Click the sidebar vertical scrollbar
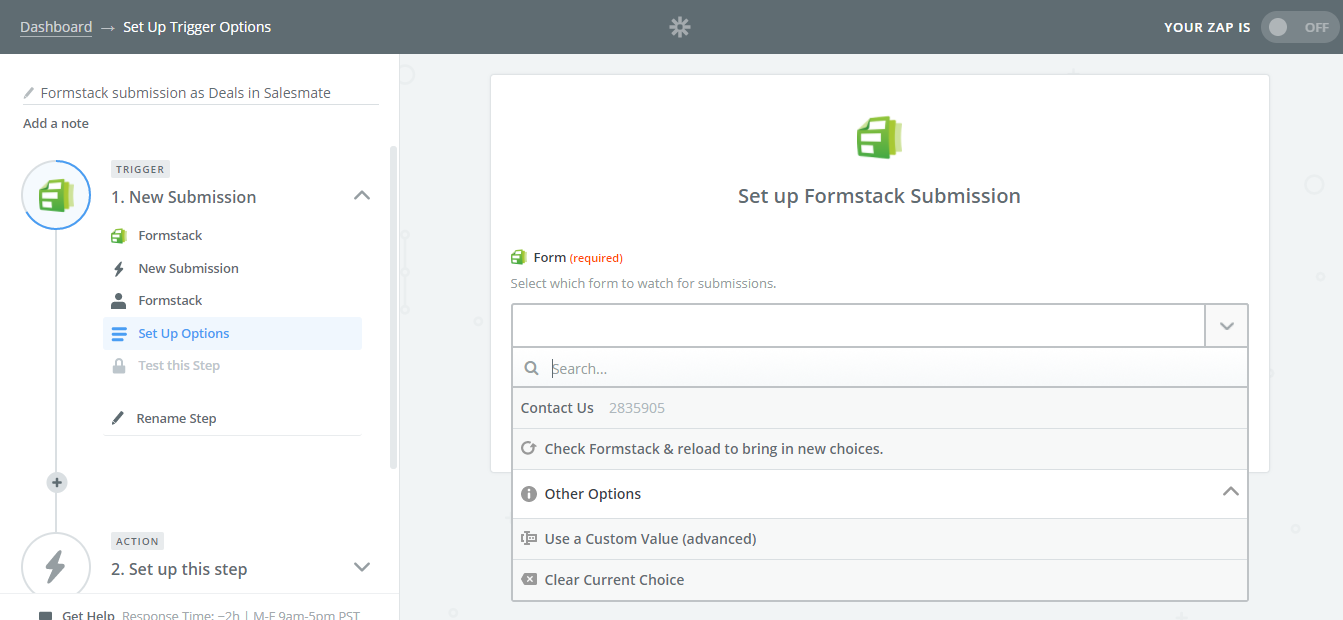Viewport: 1343px width, 620px height. (x=393, y=307)
